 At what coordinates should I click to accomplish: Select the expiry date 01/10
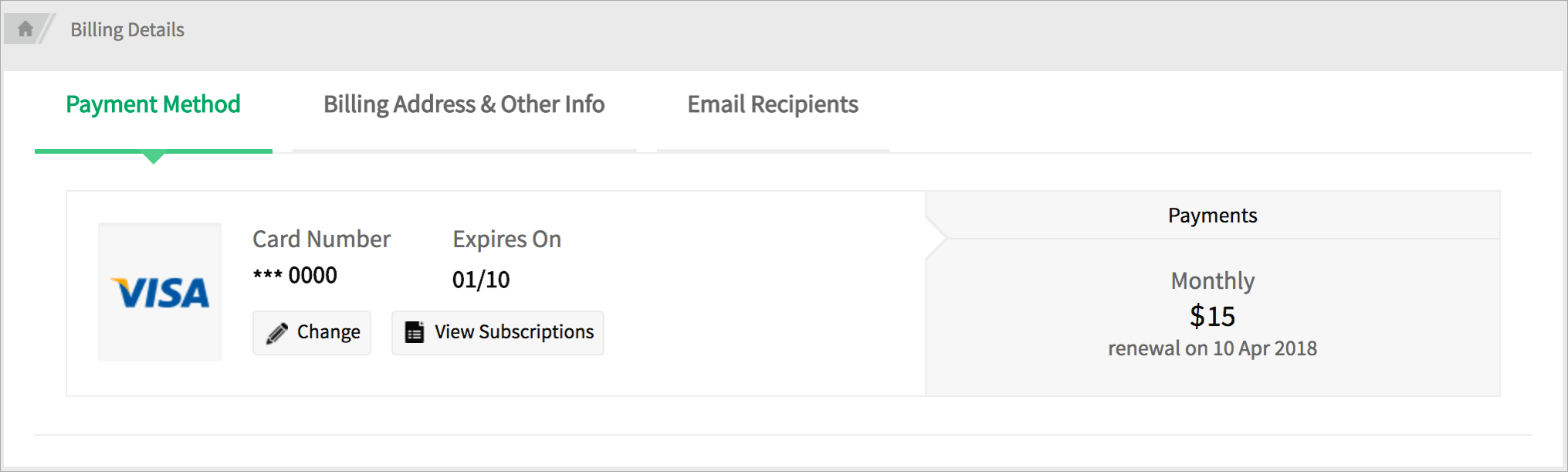click(x=481, y=280)
